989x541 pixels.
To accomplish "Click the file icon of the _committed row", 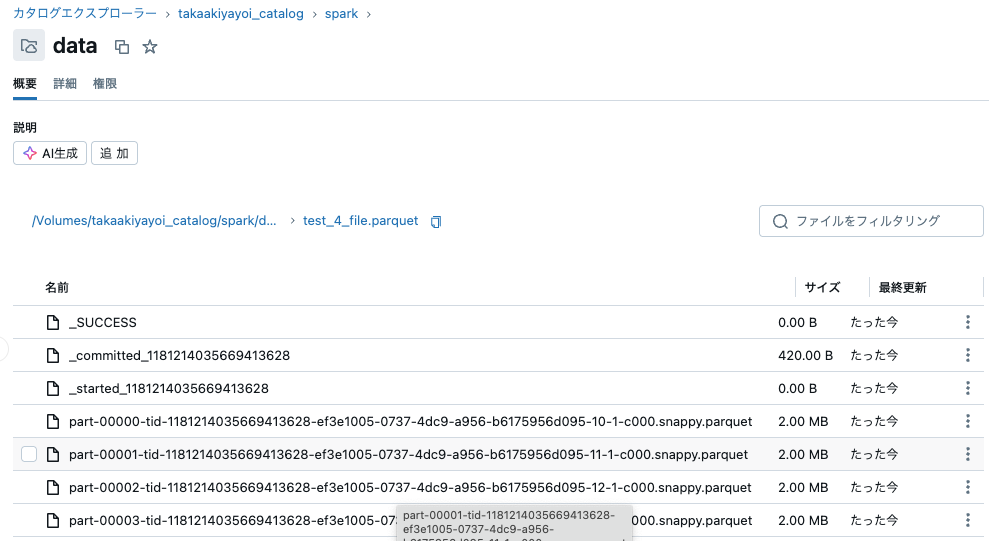I will pos(53,355).
